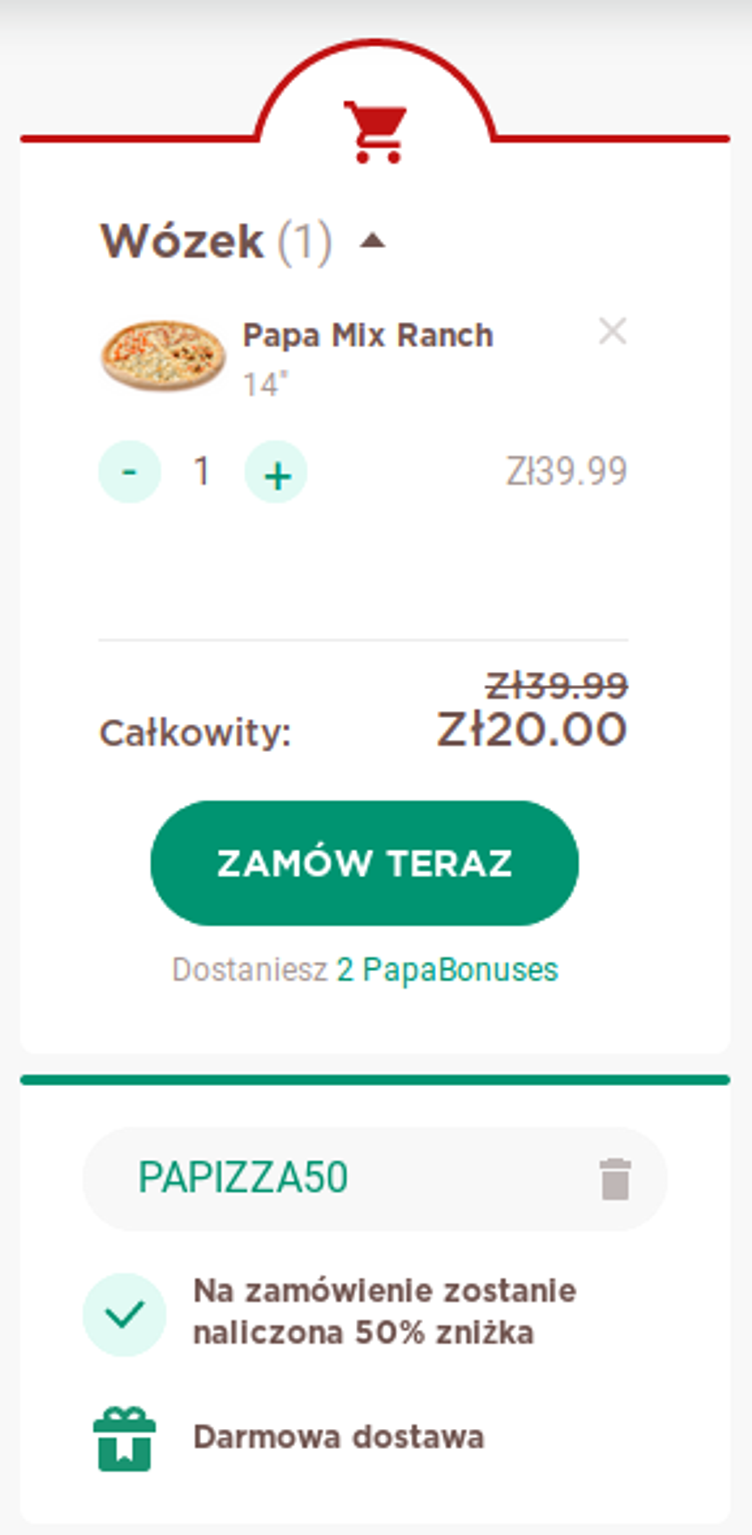Click the green gift box icon

click(124, 1439)
